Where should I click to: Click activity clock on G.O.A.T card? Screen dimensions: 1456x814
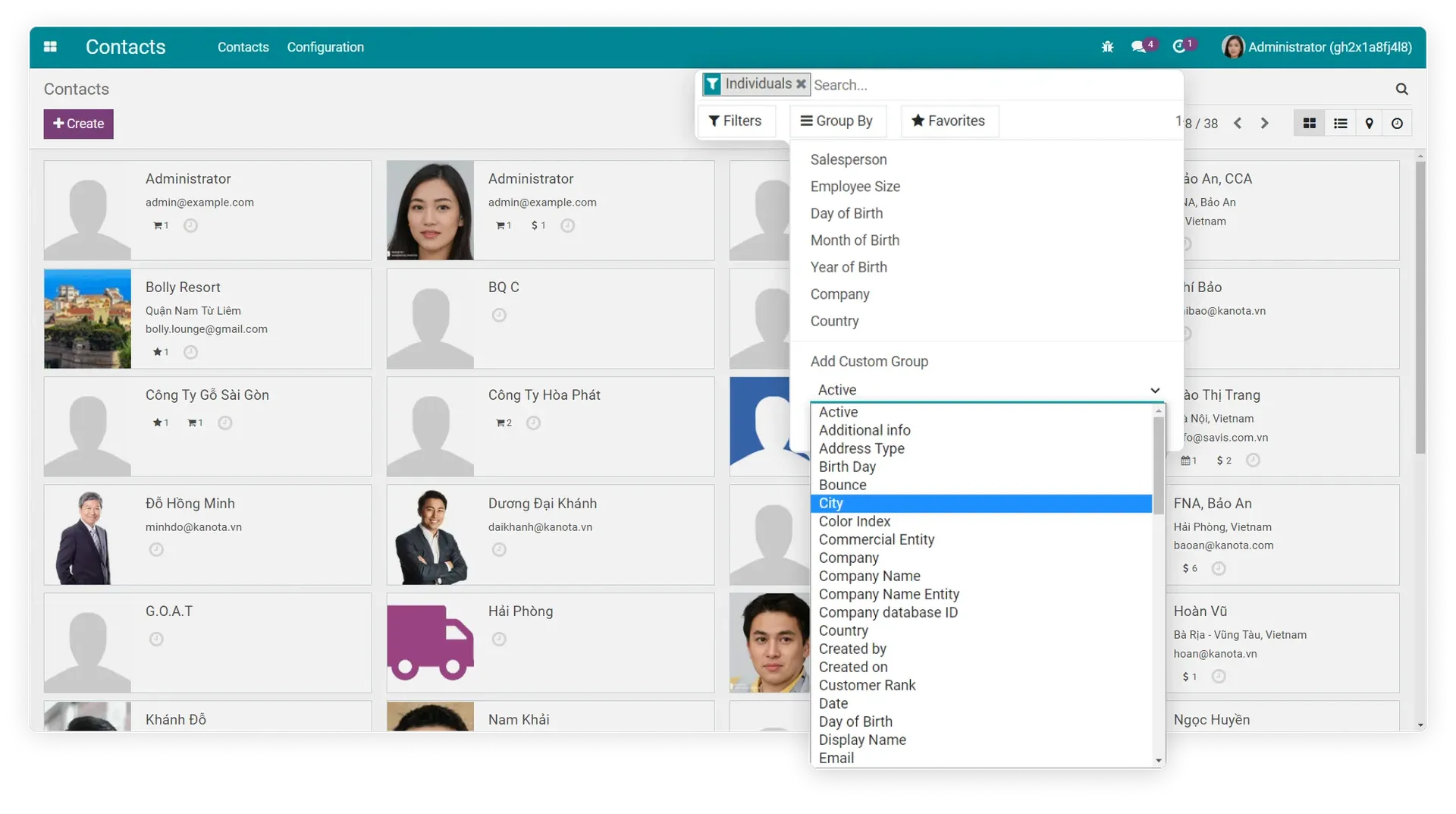(156, 639)
